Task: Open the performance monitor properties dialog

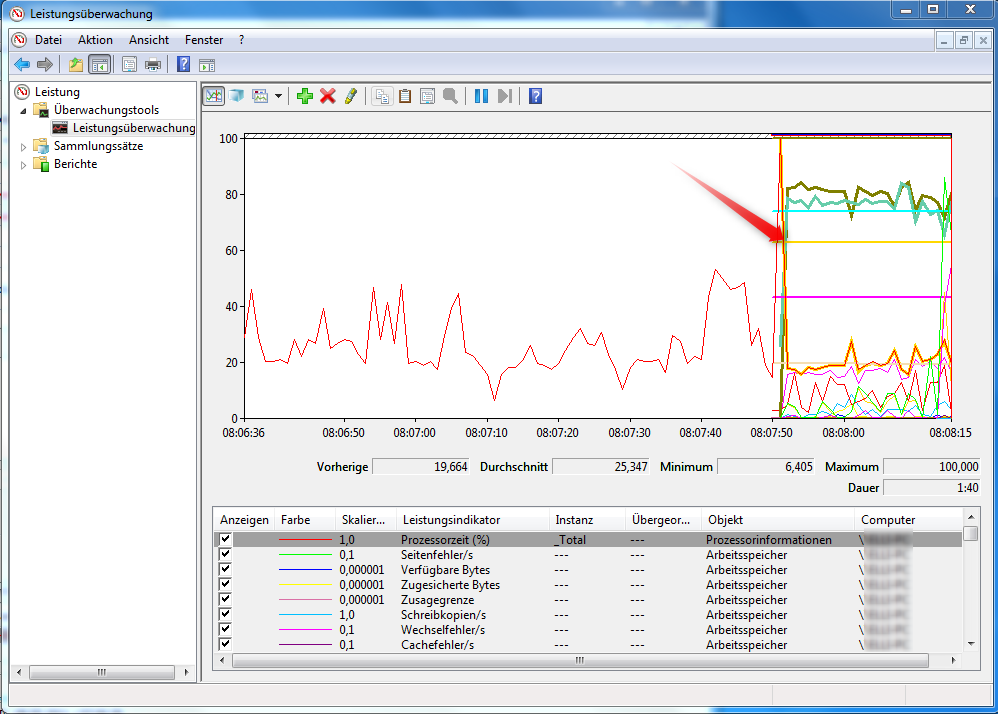Action: [x=427, y=95]
